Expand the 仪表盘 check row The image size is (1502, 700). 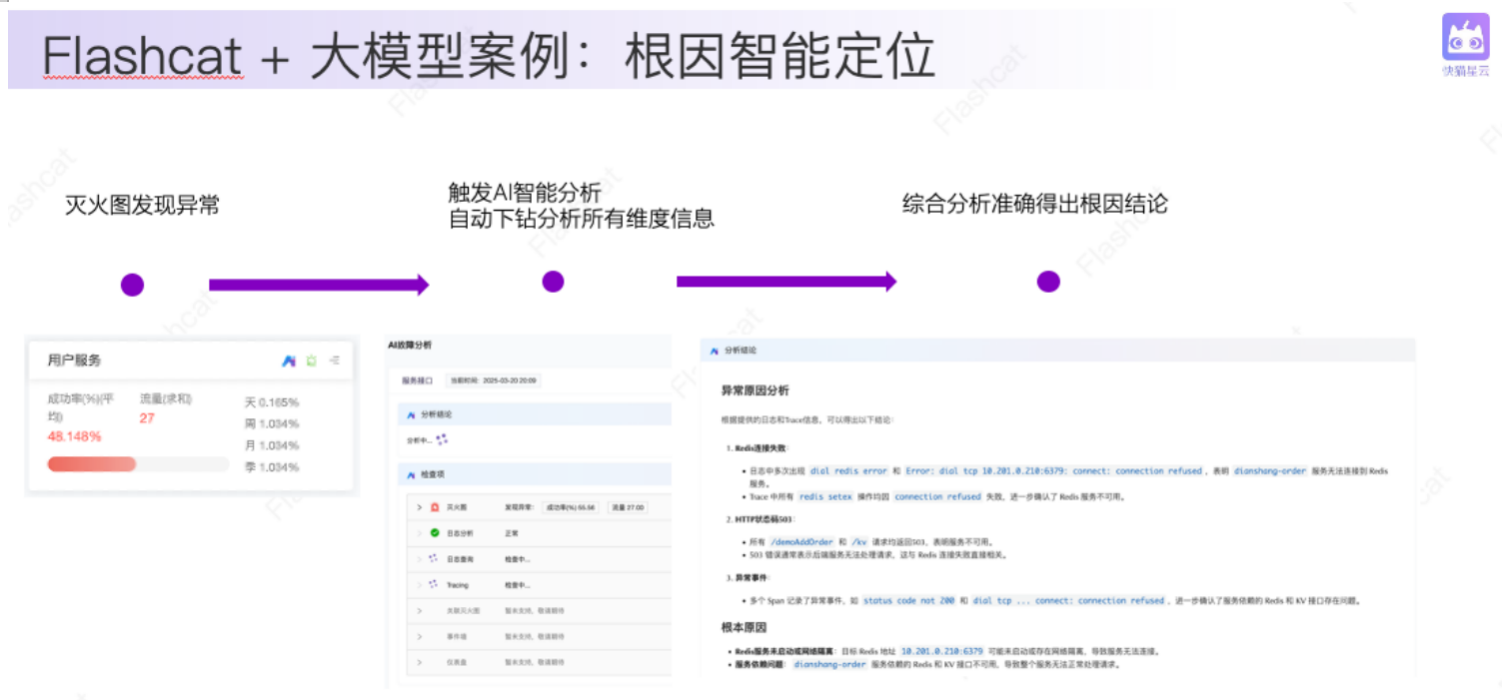[420, 662]
